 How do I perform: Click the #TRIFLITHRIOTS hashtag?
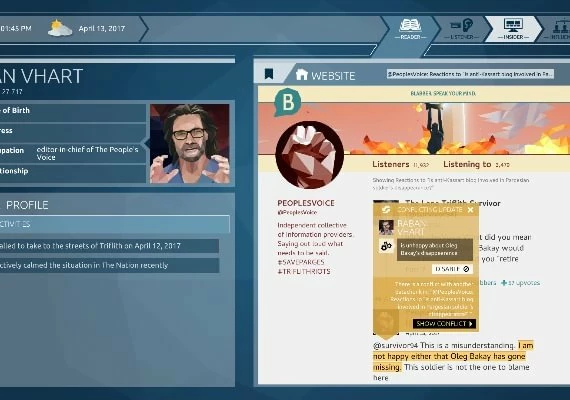click(x=304, y=272)
